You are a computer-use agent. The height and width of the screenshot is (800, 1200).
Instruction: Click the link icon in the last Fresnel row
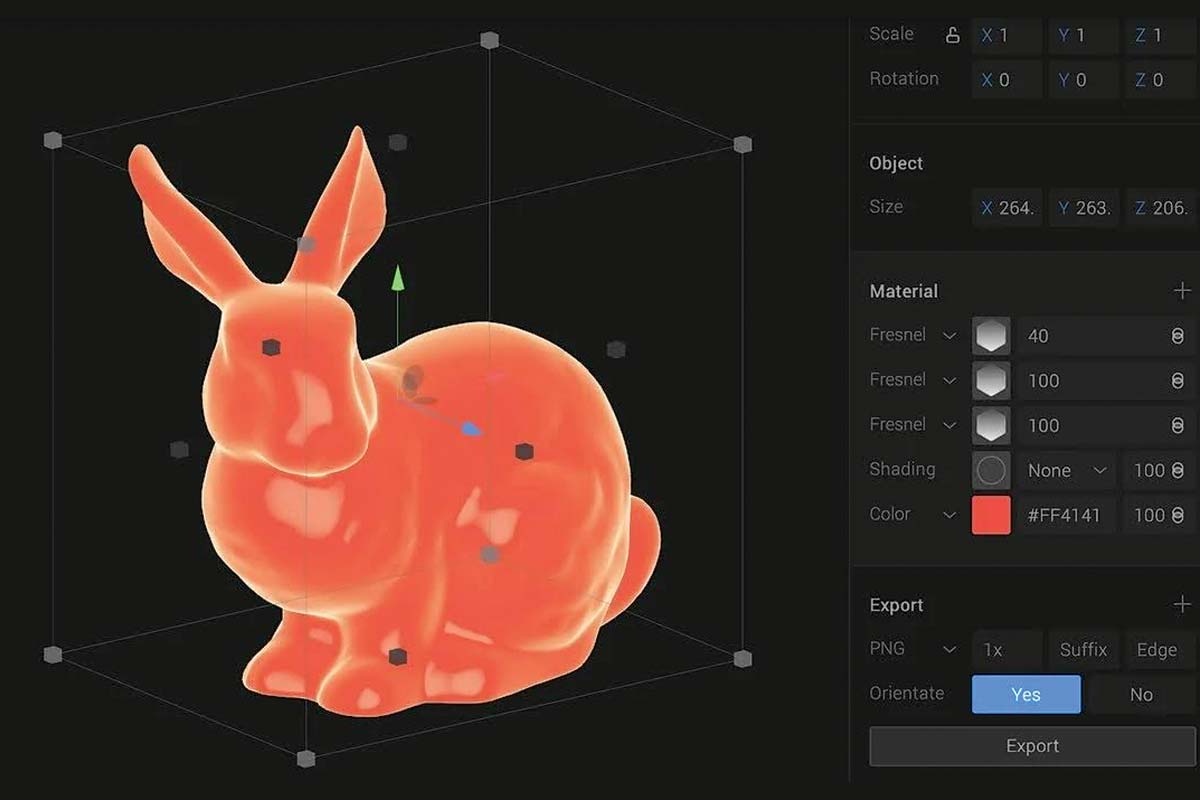pos(1177,426)
